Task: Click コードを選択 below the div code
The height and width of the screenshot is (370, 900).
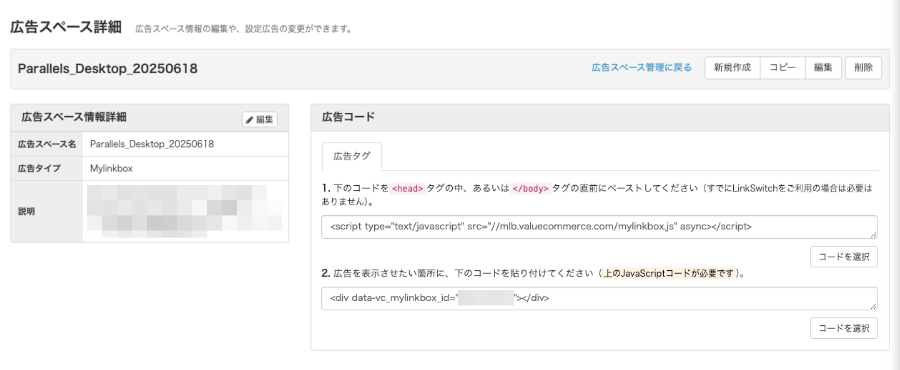Action: tap(843, 328)
